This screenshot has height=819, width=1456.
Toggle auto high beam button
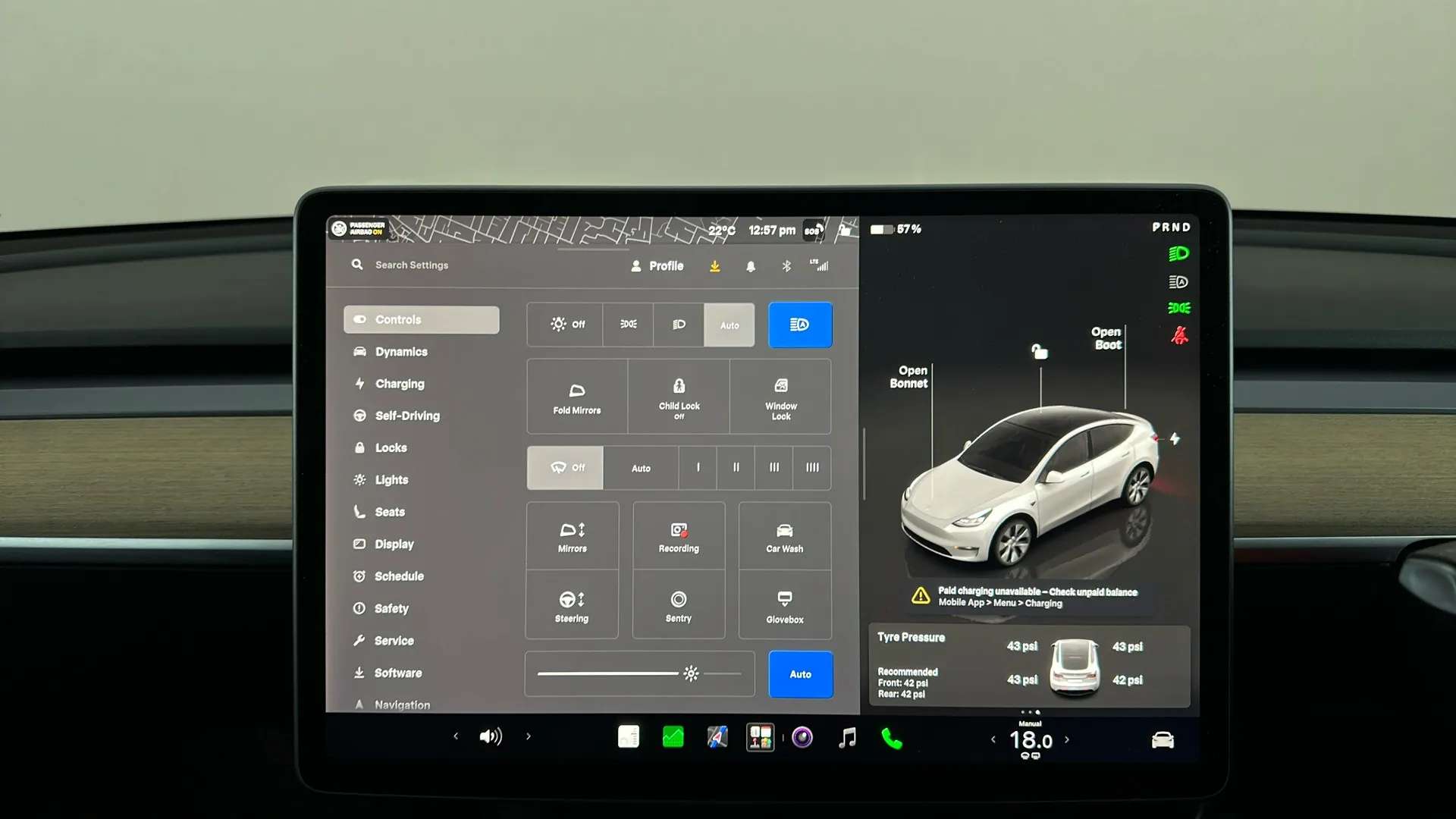800,325
